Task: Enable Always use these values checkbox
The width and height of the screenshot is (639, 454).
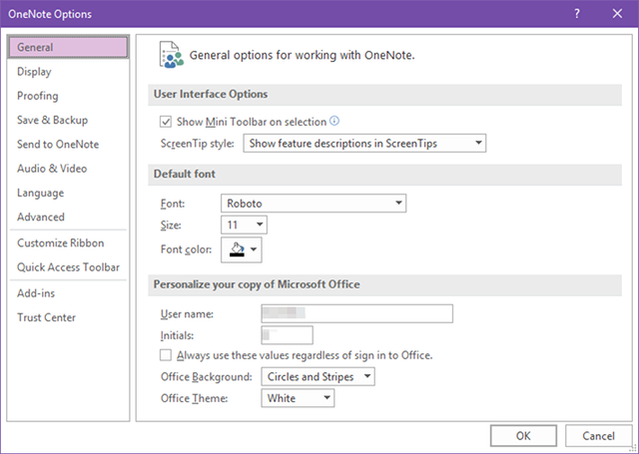Action: (x=165, y=355)
